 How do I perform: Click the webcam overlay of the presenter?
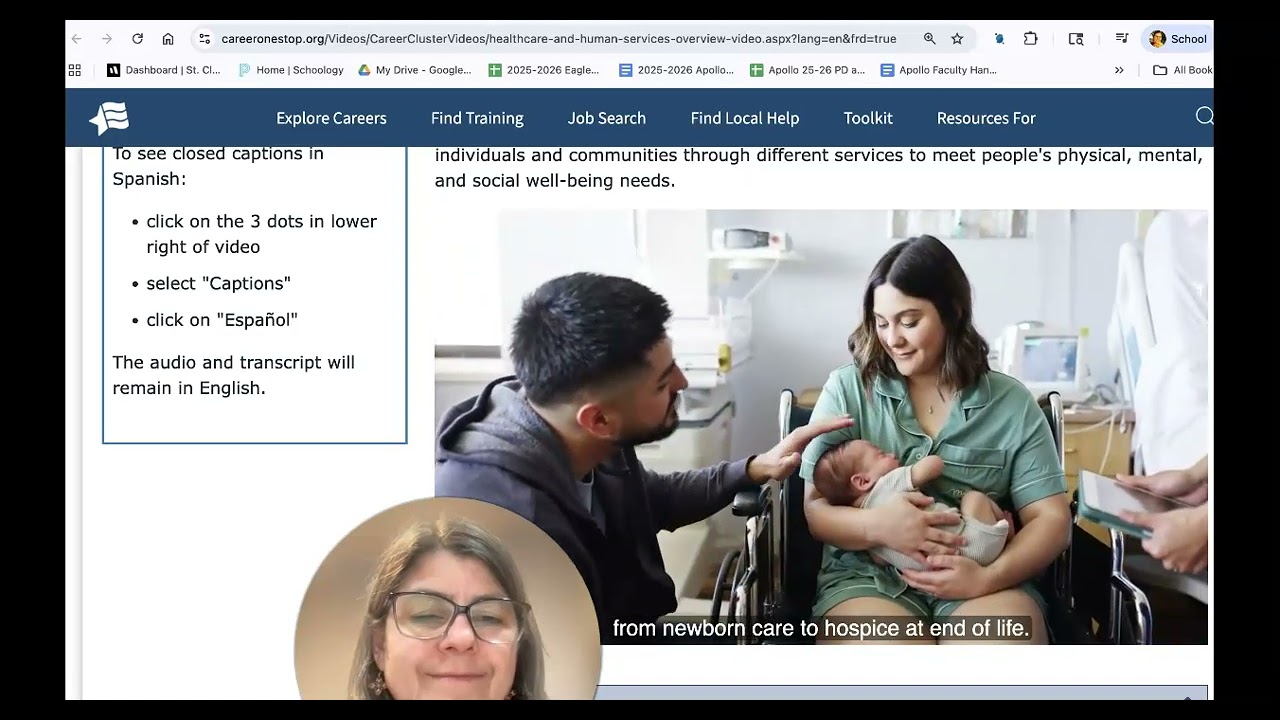[x=448, y=600]
